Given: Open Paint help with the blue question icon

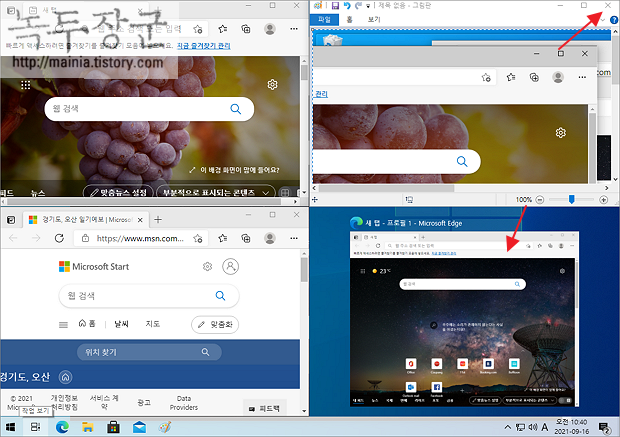Looking at the screenshot, I should tap(614, 20).
